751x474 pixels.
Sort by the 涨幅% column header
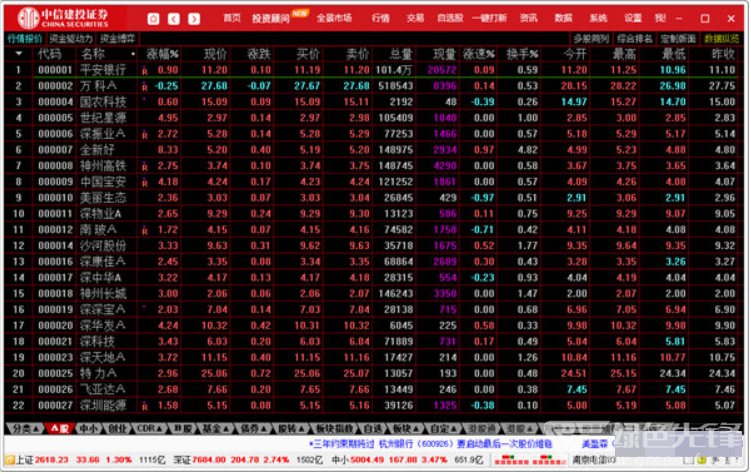(162, 54)
